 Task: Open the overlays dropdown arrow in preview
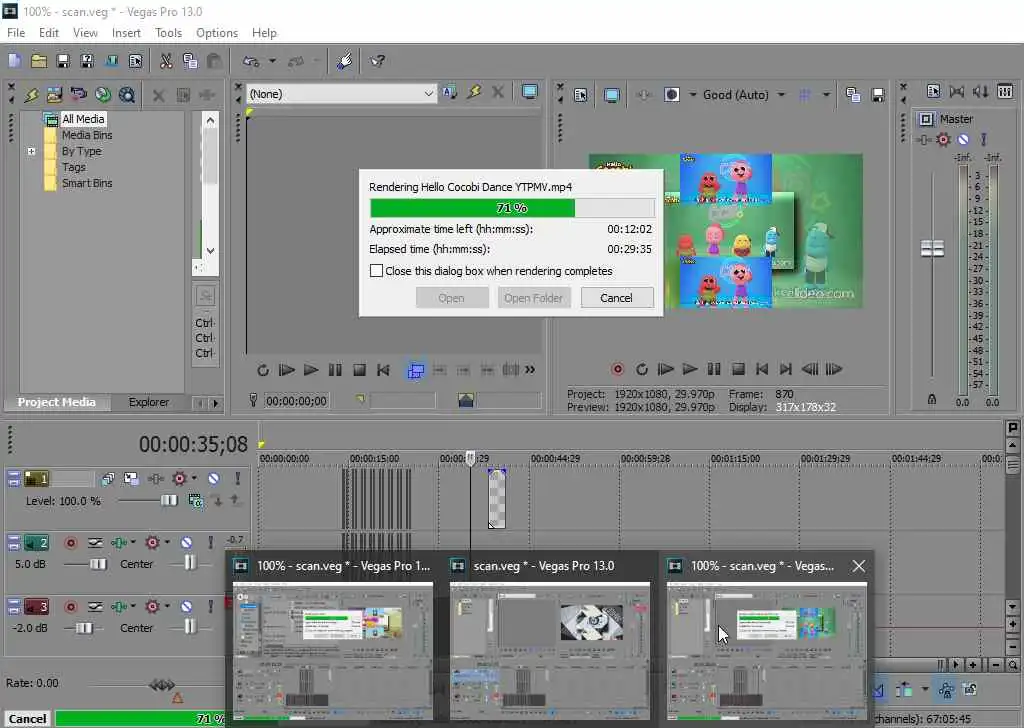click(826, 95)
